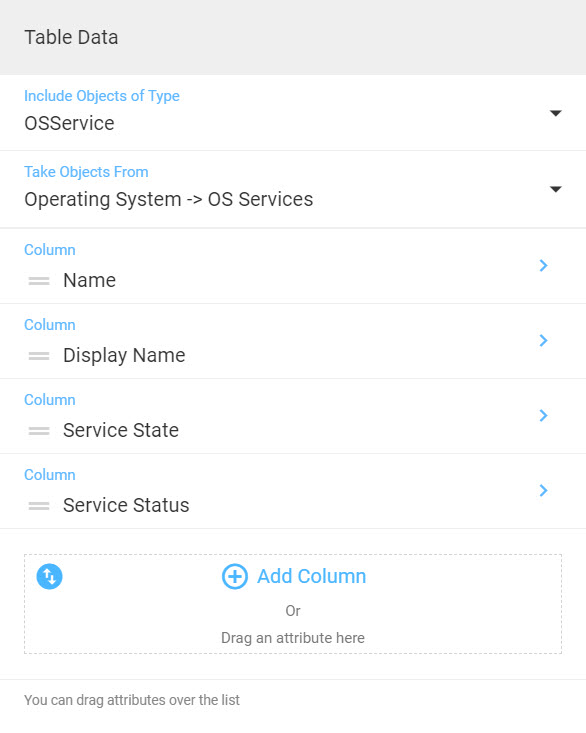Screen dimensions: 586x733
Task: Click the Drag an attribute here drop area
Action: (x=293, y=604)
